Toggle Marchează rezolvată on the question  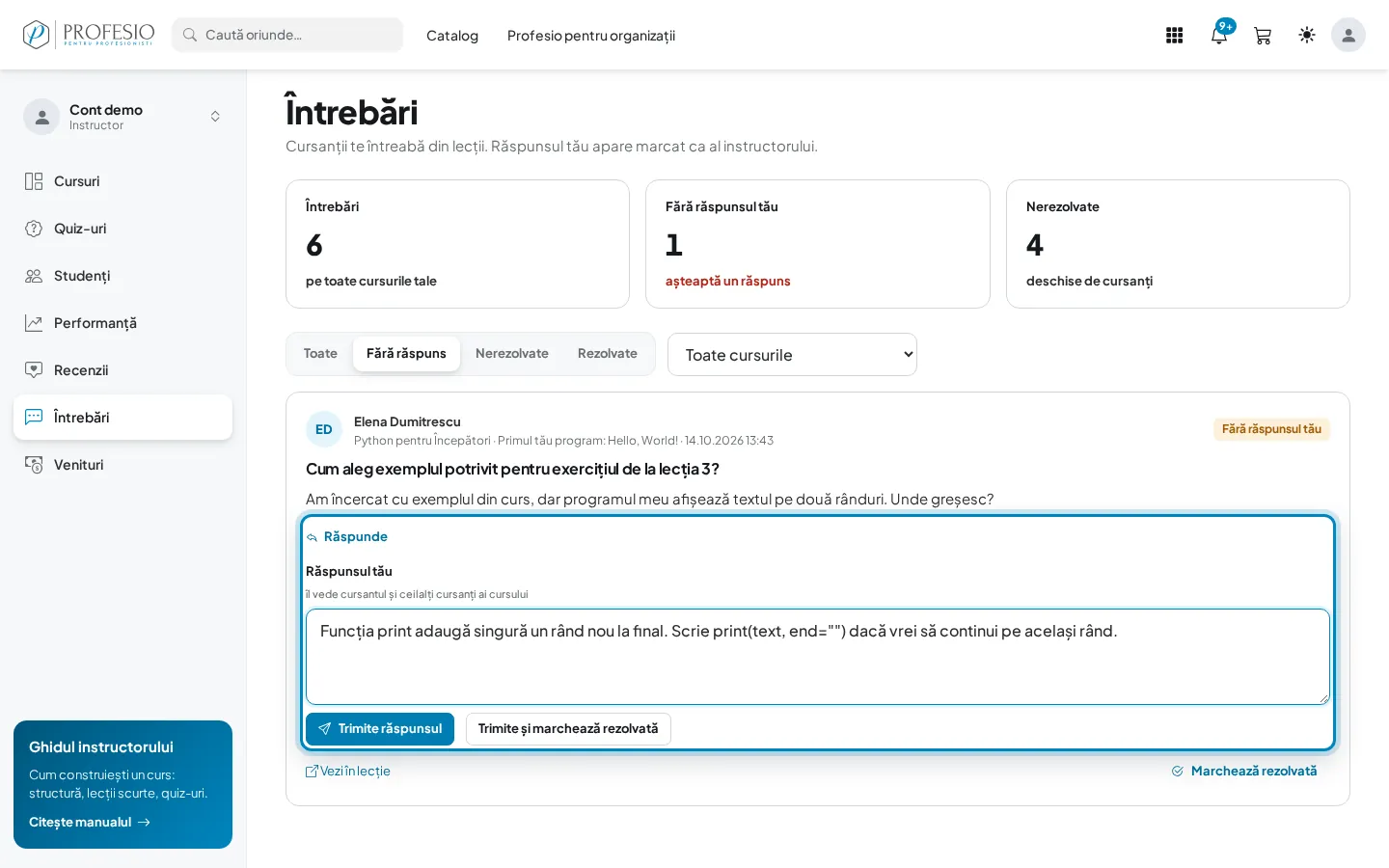click(x=1244, y=772)
